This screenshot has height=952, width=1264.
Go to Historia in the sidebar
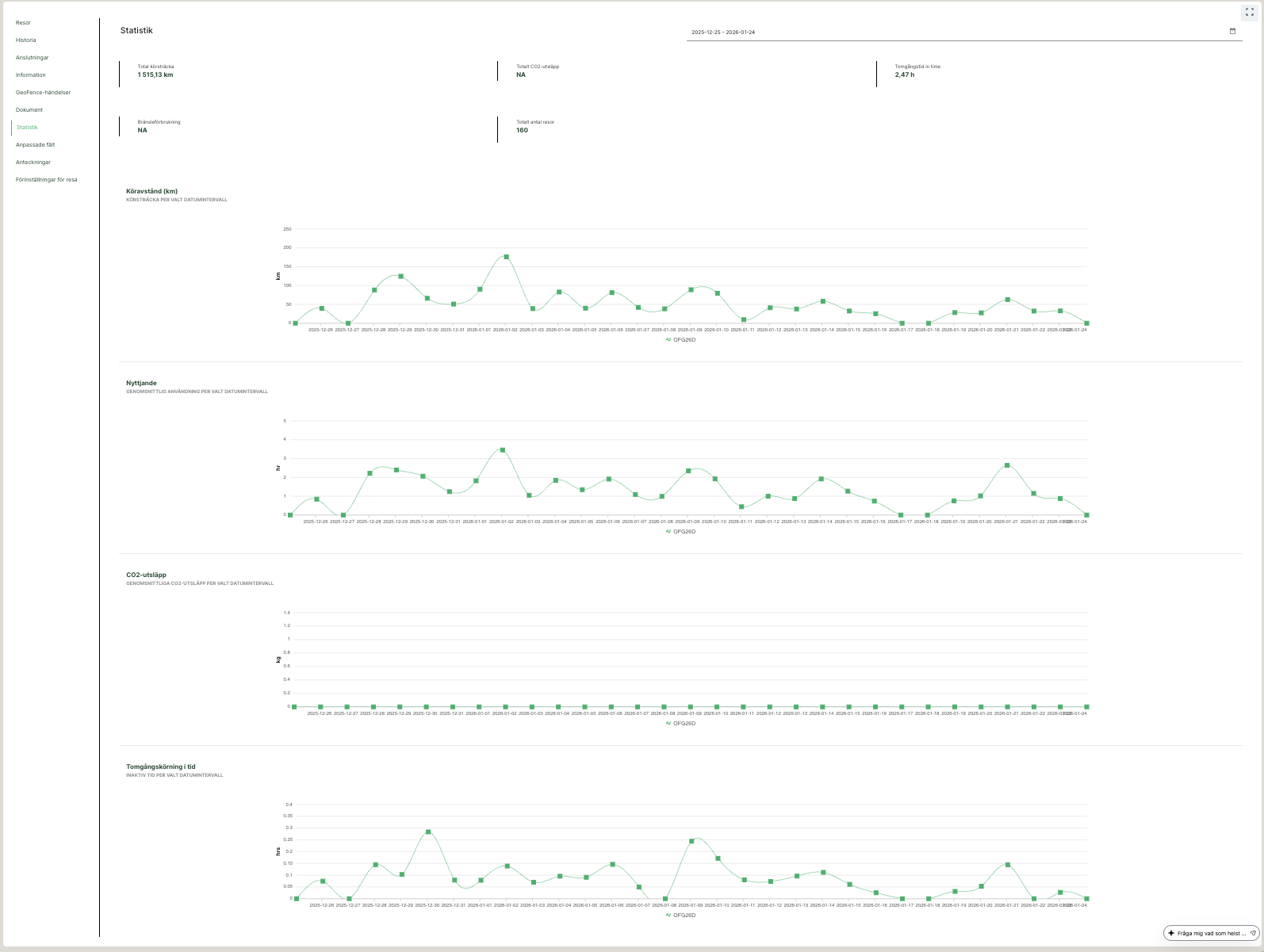pos(25,40)
